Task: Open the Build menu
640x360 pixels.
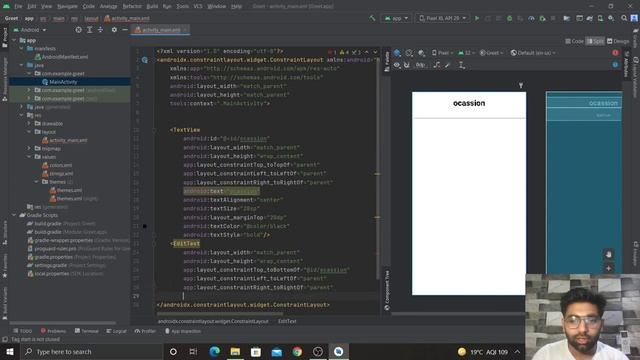Action: click(152, 6)
